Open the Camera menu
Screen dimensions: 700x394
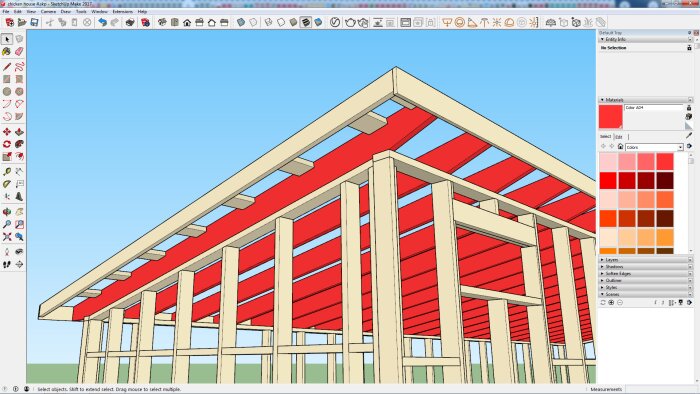48,12
